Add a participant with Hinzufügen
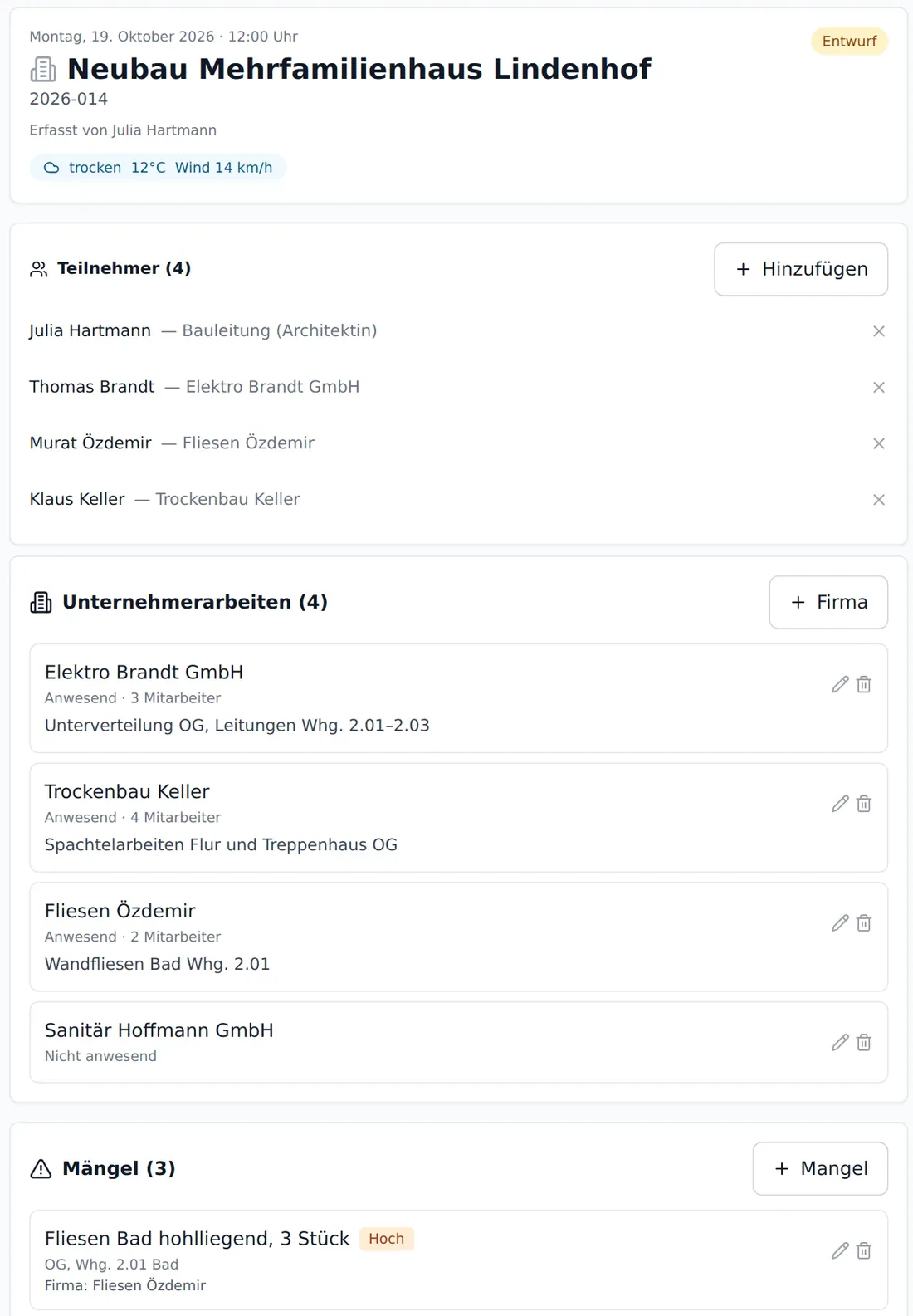Image resolution: width=913 pixels, height=1316 pixels. pyautogui.click(x=801, y=269)
